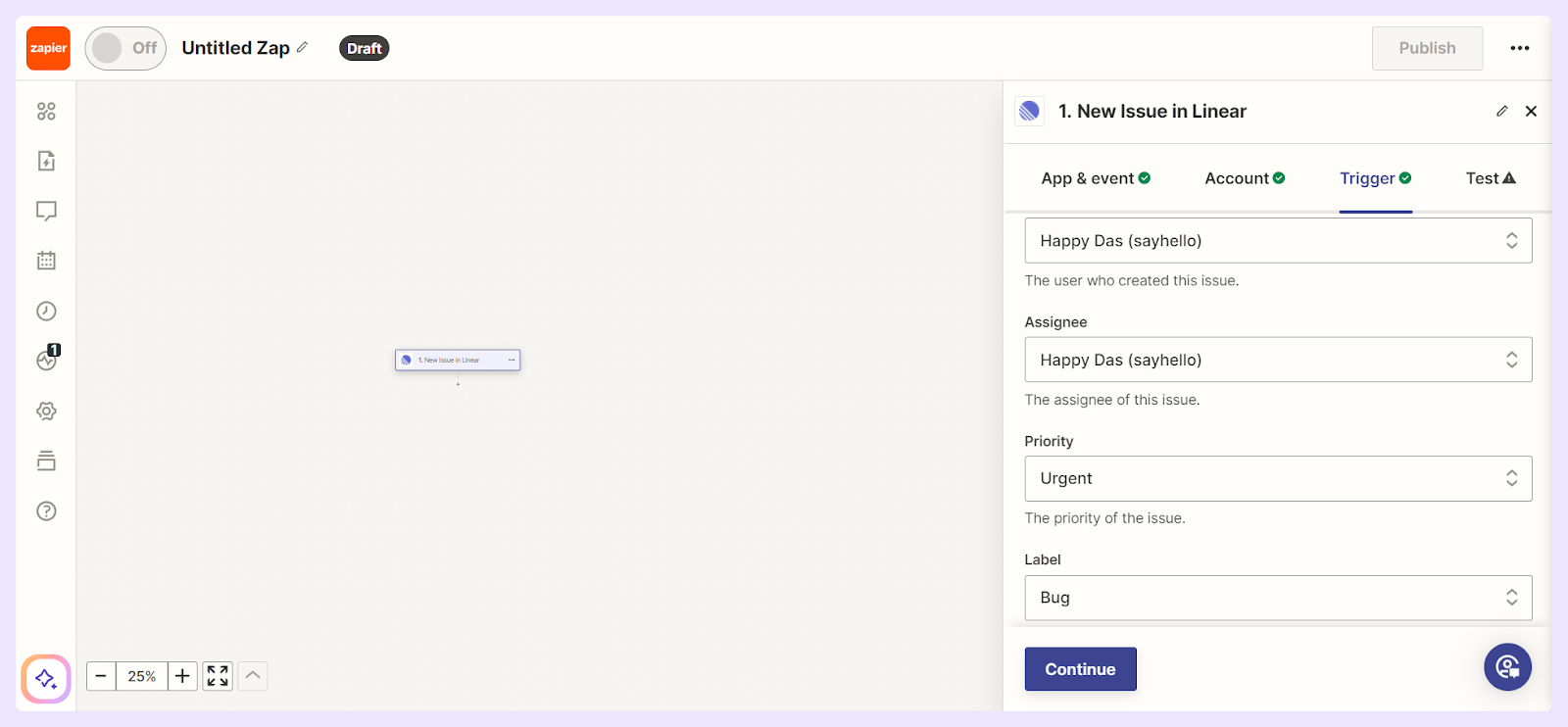Open the apps grid icon in sidebar
Image resolution: width=1568 pixels, height=727 pixels.
46,111
